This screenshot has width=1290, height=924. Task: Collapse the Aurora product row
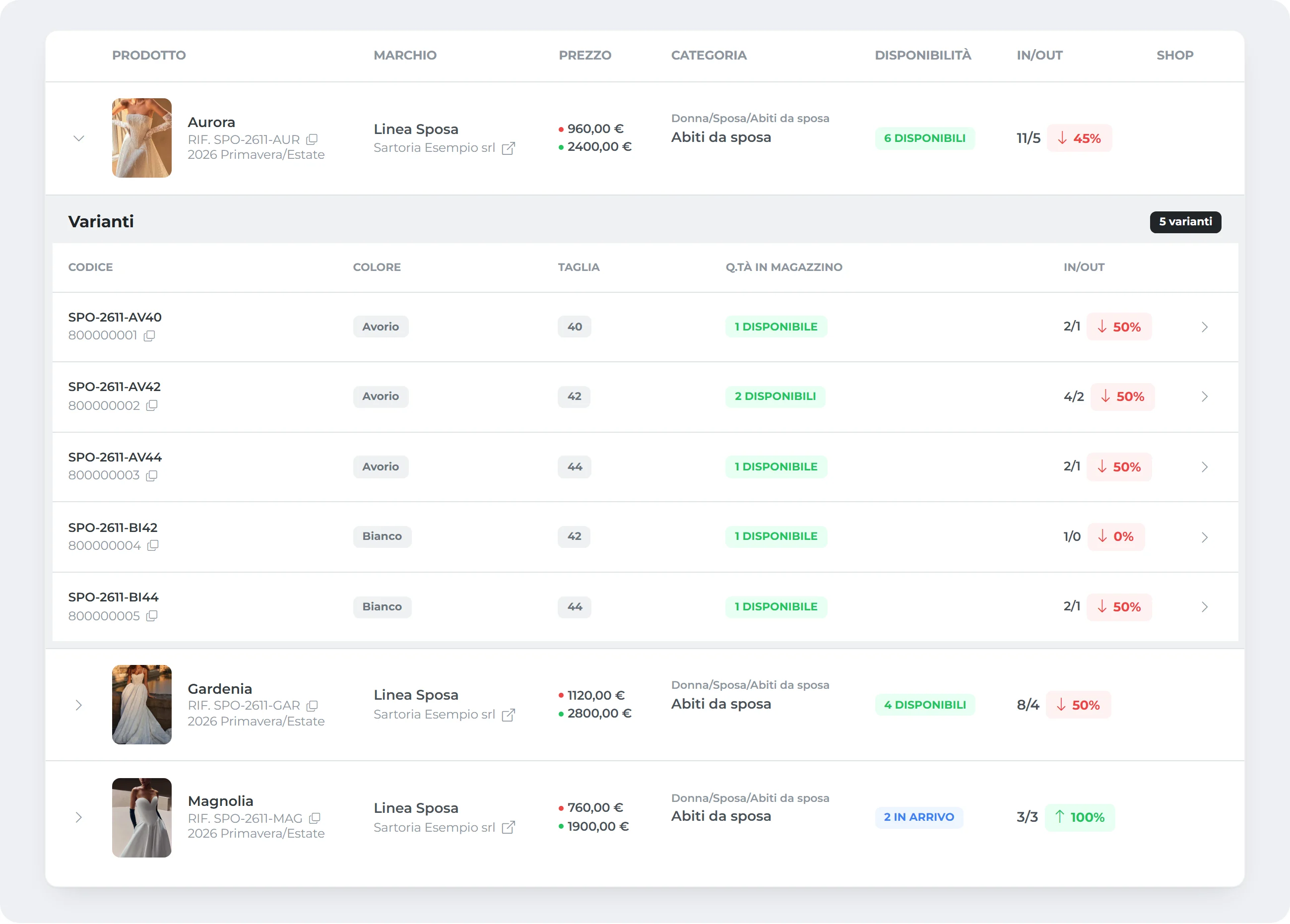(x=79, y=138)
